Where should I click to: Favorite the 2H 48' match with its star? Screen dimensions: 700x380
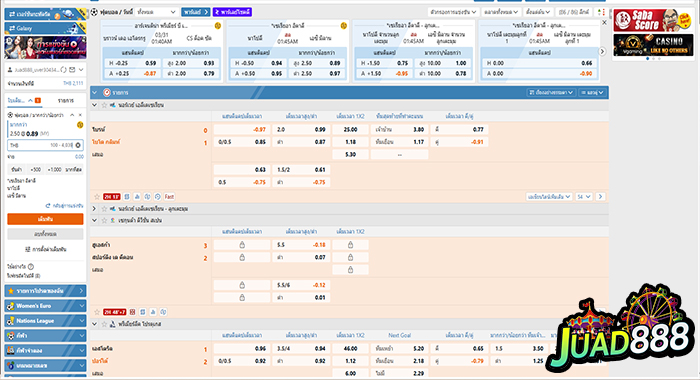click(96, 312)
